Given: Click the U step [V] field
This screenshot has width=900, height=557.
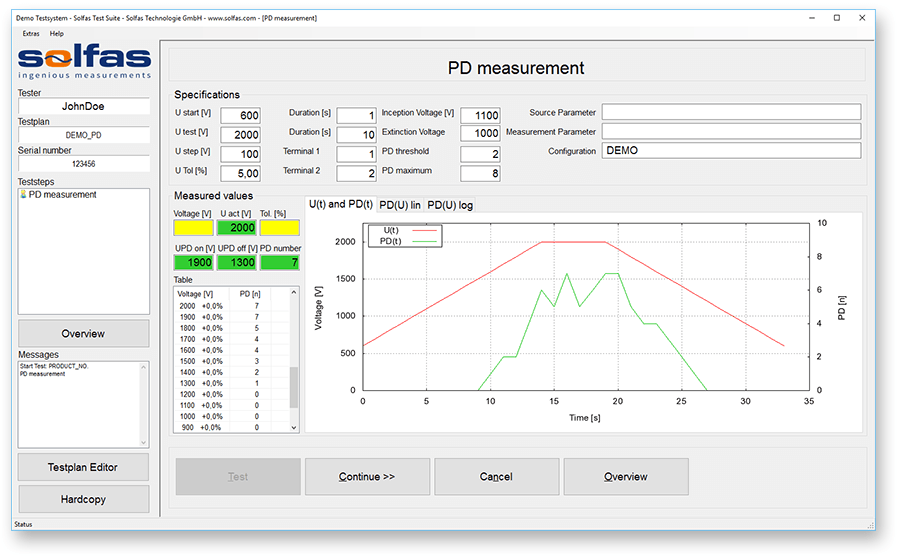Looking at the screenshot, I should tap(240, 154).
